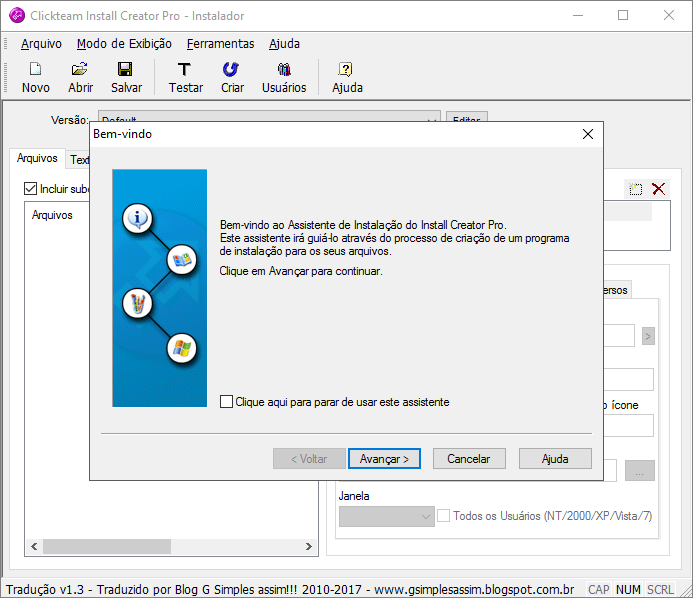Click the Ajuda button in the dialog
The image size is (693, 598).
point(555,459)
